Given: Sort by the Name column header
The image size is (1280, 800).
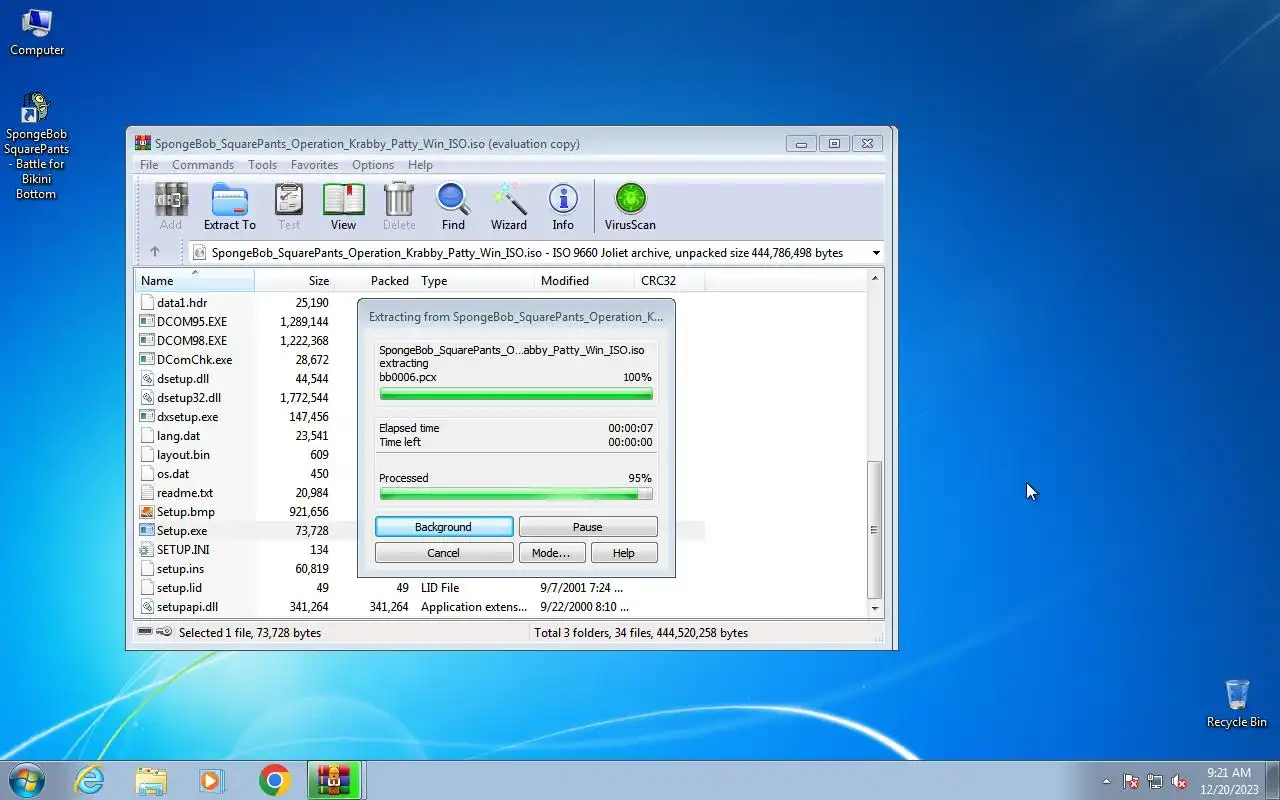Looking at the screenshot, I should pyautogui.click(x=195, y=281).
